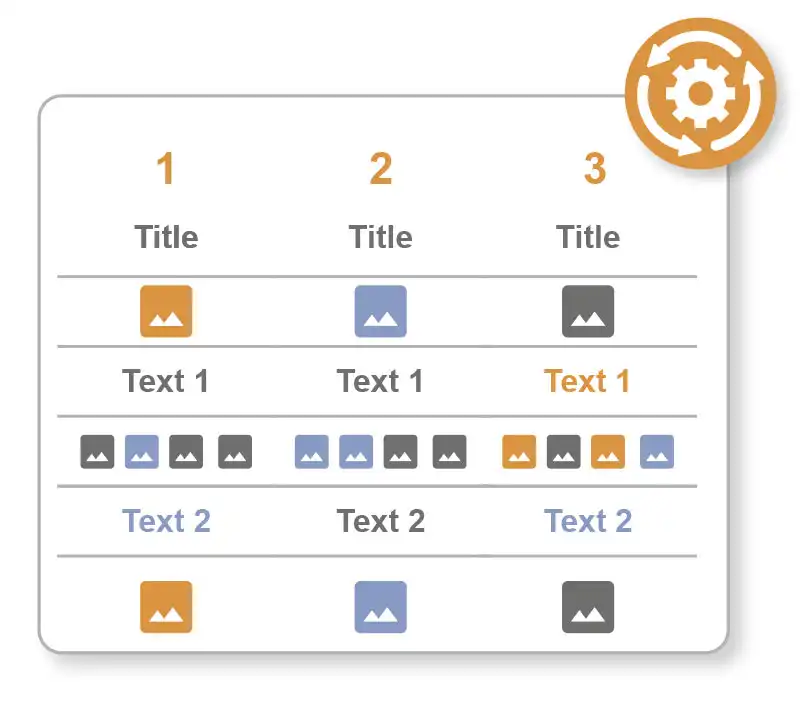Click the bottom gray image icon in column 3

588,607
